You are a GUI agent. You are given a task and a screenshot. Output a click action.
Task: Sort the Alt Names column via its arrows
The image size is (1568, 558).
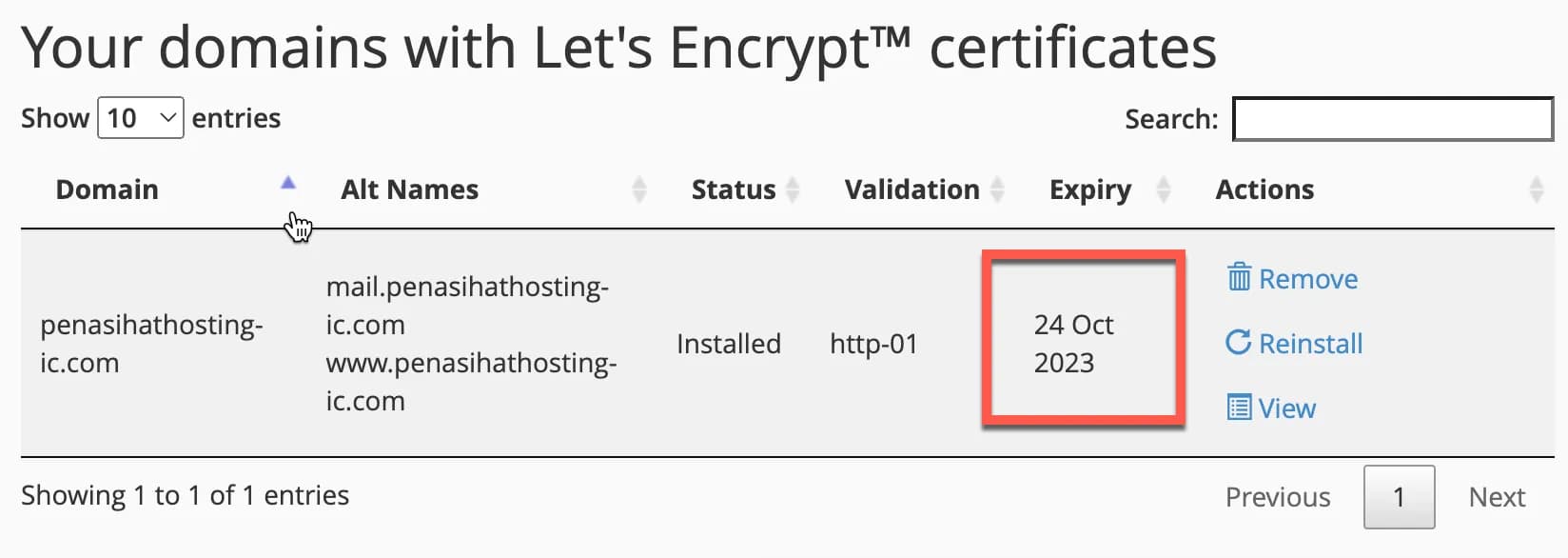(x=638, y=189)
